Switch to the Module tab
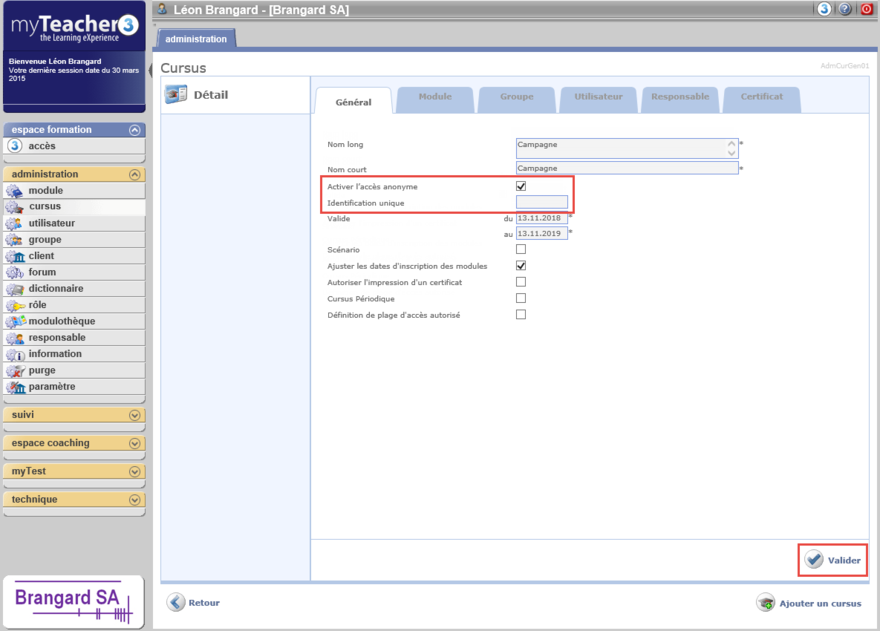 pos(435,97)
